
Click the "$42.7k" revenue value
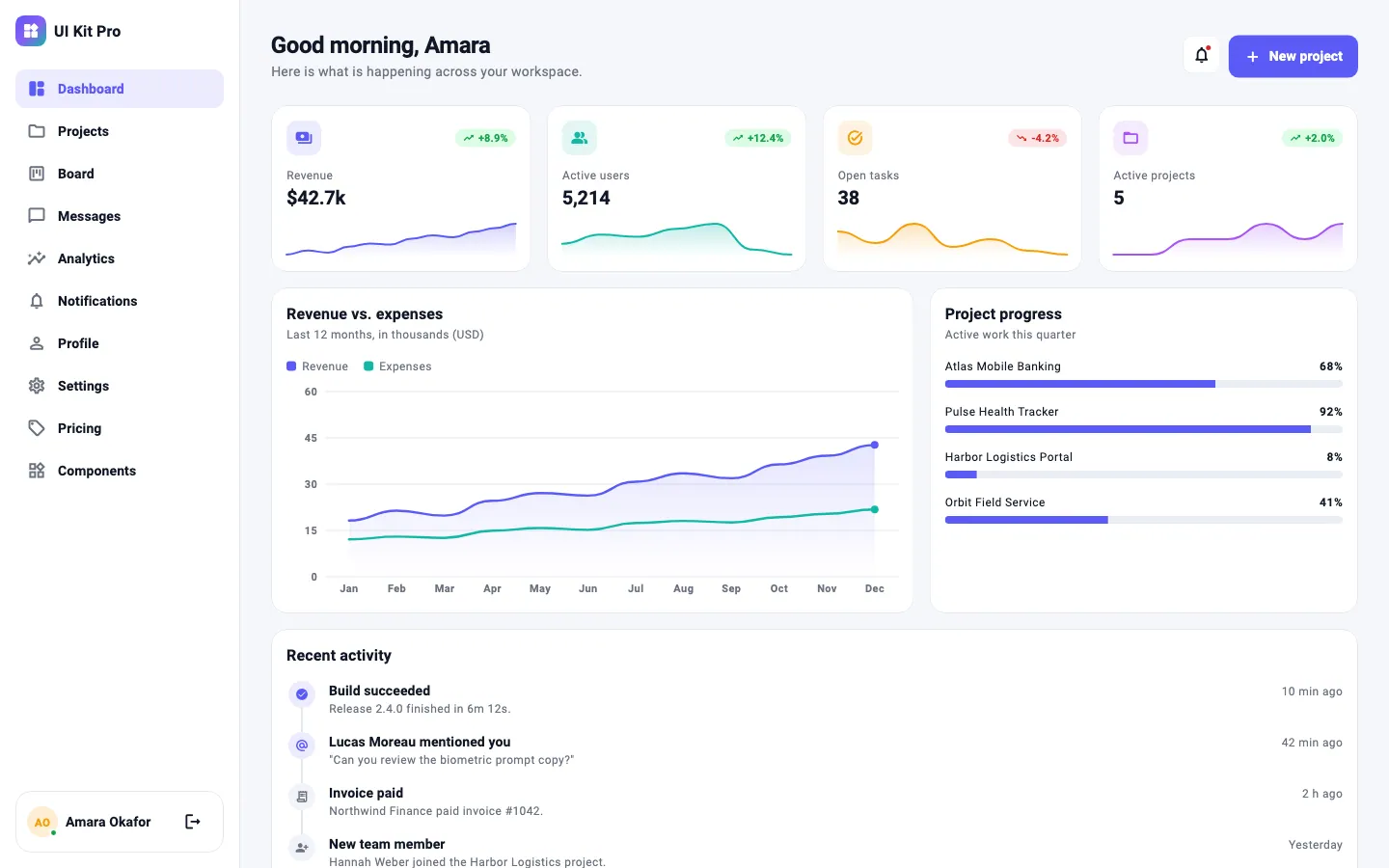[316, 198]
